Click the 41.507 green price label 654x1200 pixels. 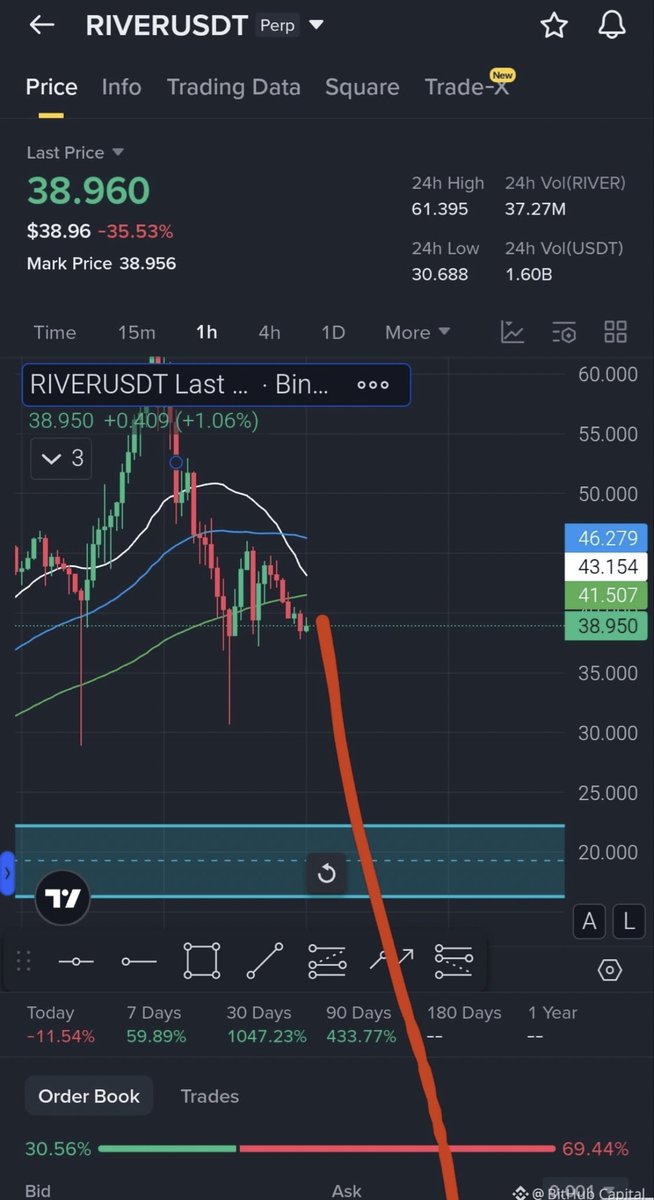pyautogui.click(x=608, y=597)
